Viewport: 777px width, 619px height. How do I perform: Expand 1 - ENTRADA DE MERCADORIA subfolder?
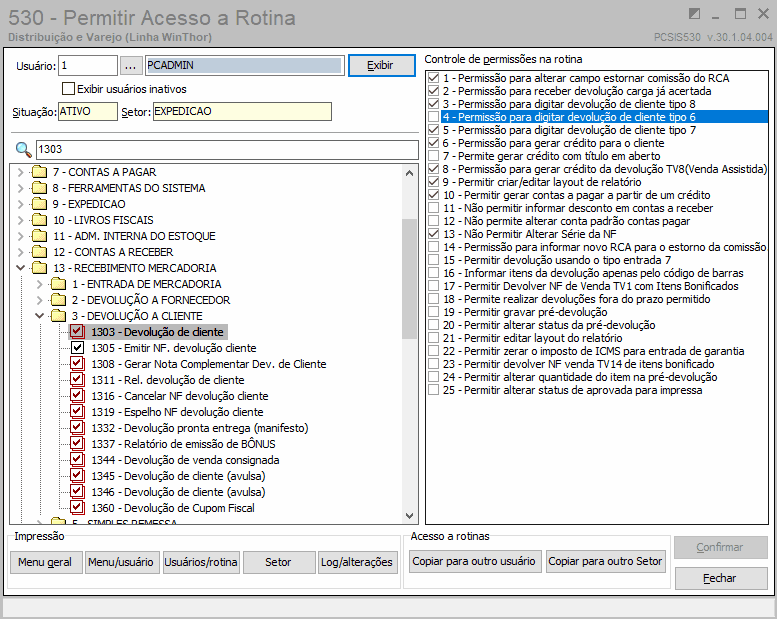click(40, 284)
